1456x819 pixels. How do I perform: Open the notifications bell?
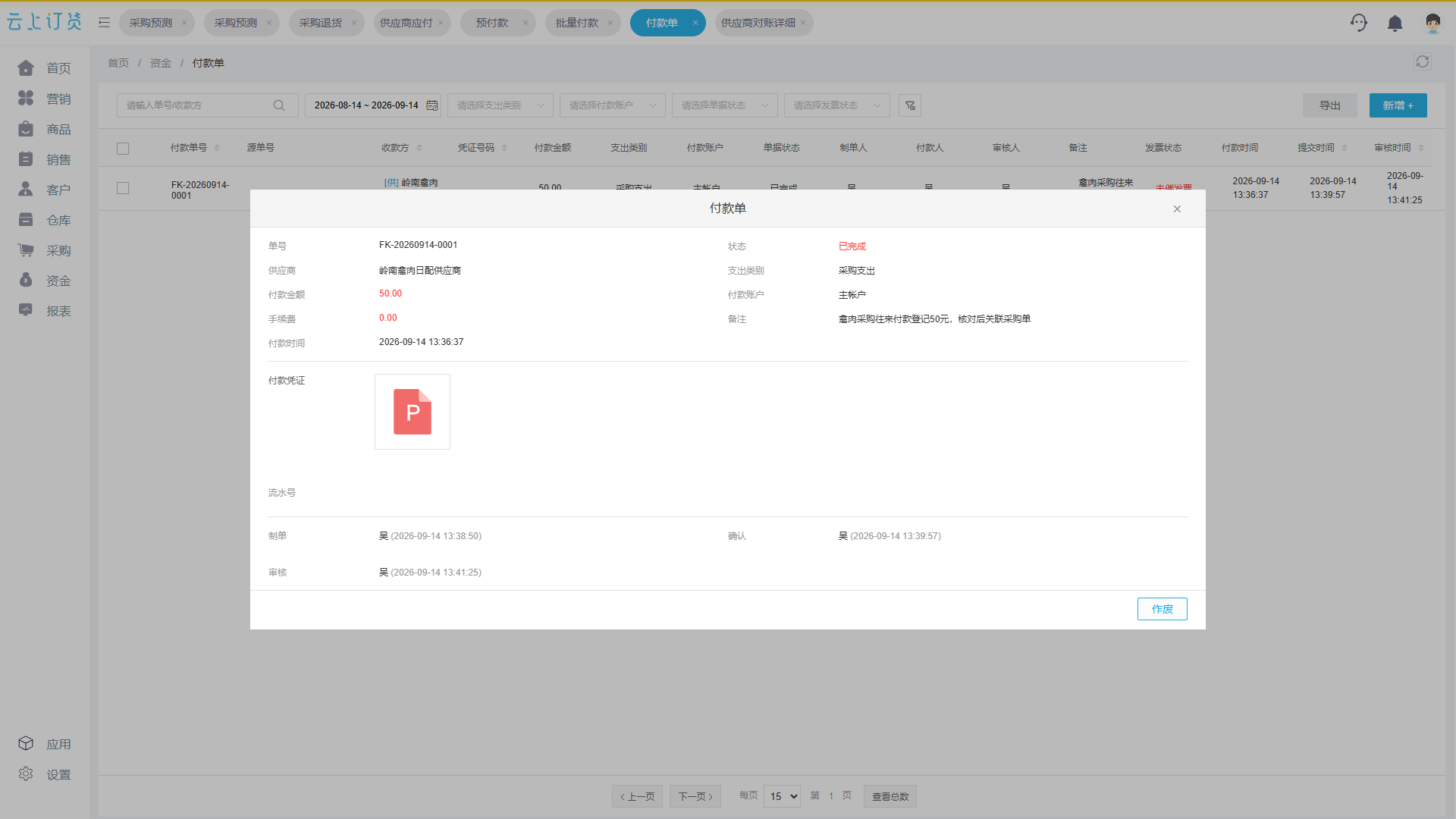(x=1395, y=24)
